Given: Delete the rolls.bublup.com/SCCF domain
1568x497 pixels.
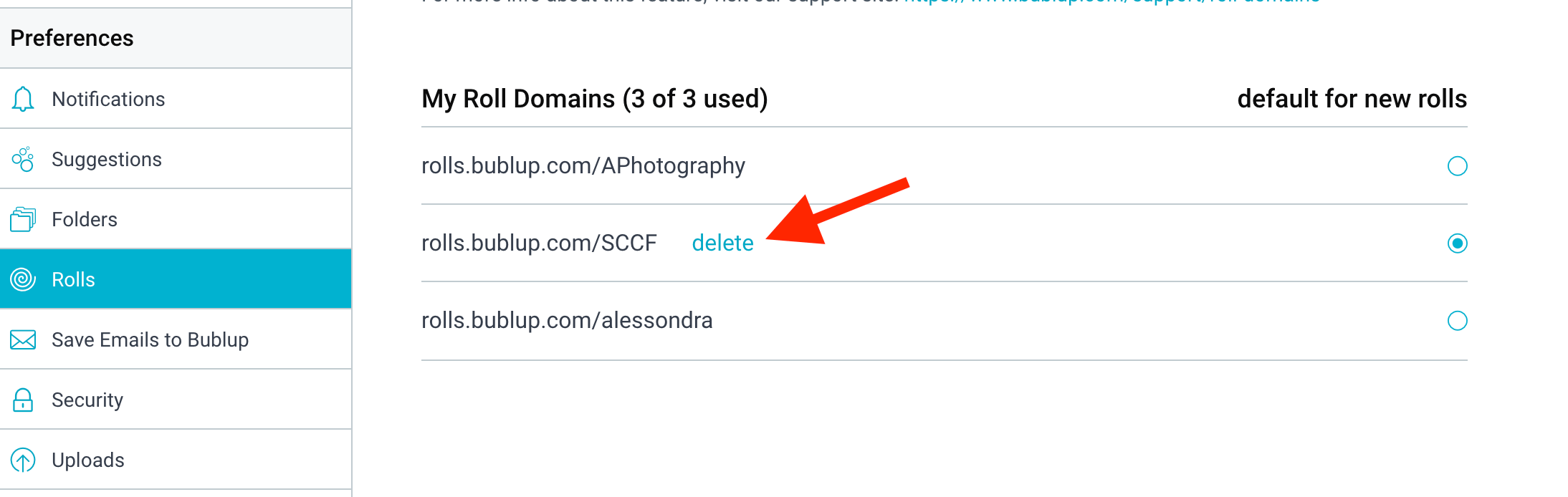Looking at the screenshot, I should pos(722,243).
